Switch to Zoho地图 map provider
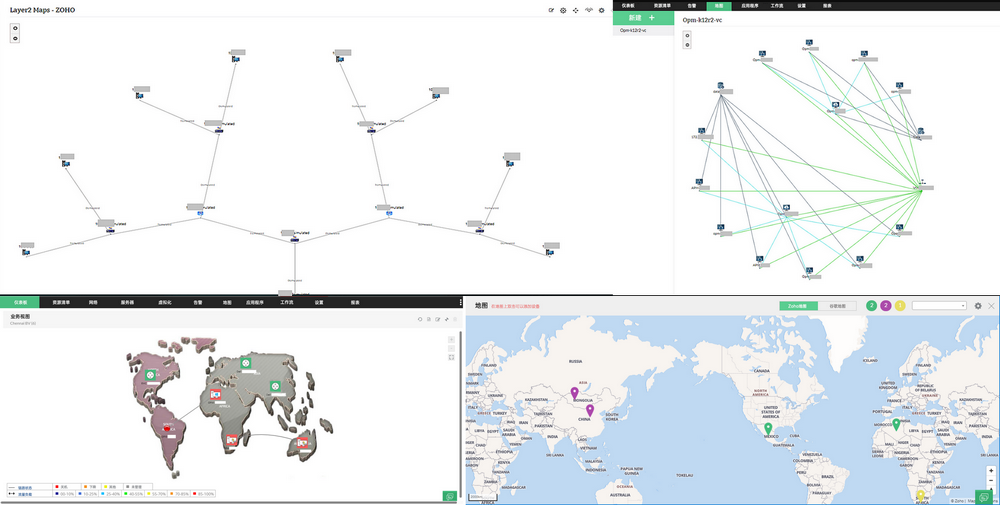Image resolution: width=1000 pixels, height=505 pixels. coord(797,305)
